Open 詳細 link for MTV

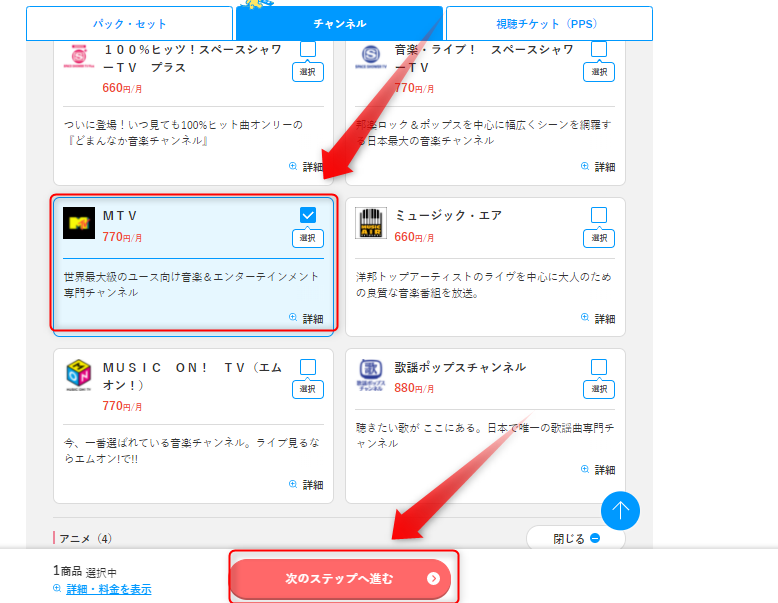[x=307, y=319]
